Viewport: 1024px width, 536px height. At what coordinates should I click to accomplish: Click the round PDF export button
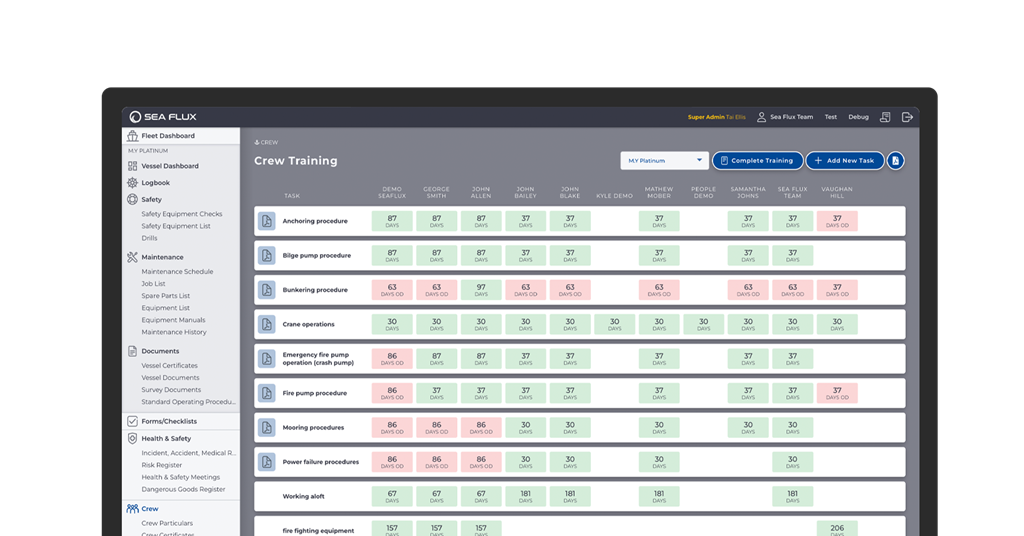[x=895, y=160]
